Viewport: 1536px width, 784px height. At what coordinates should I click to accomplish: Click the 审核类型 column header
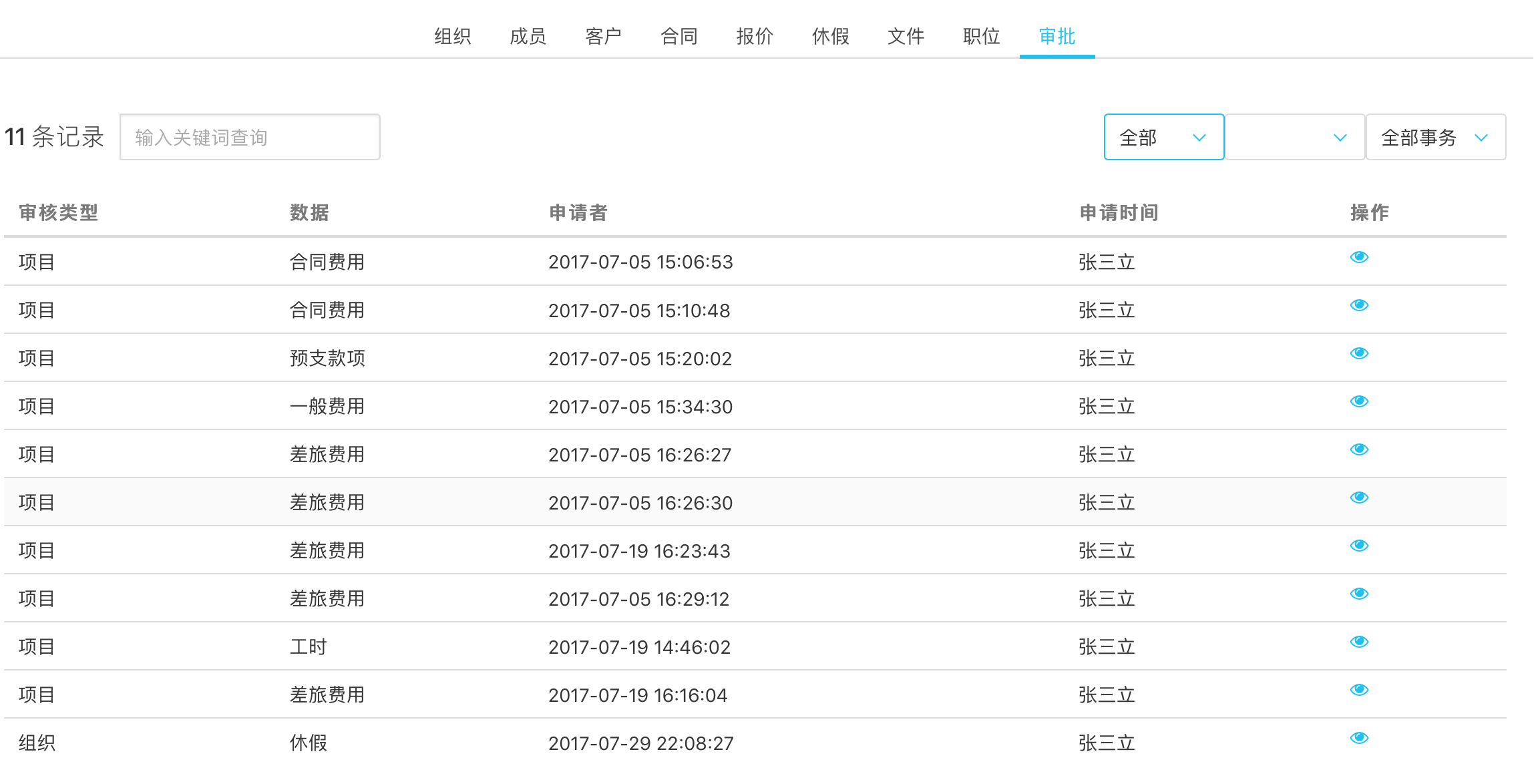click(59, 212)
